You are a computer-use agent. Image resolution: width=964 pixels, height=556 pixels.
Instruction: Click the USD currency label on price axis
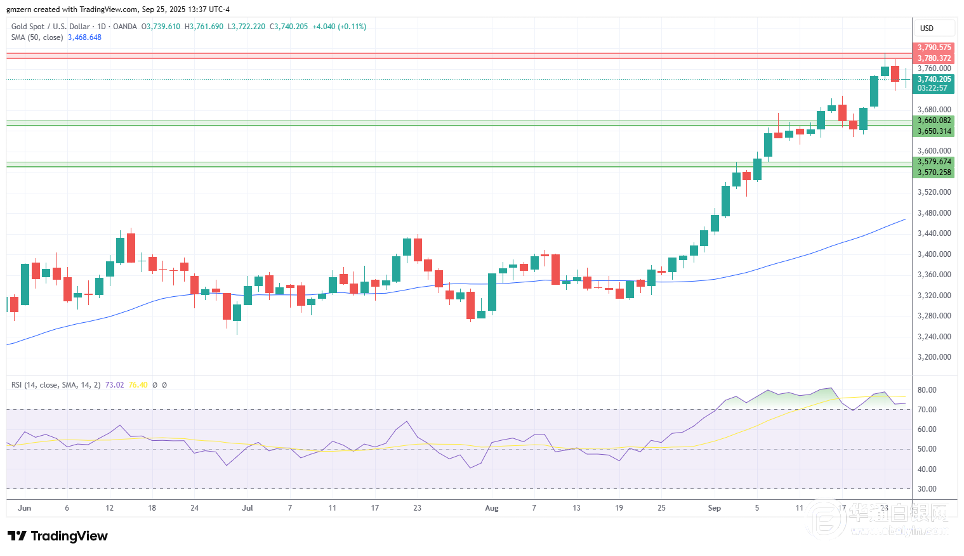(x=926, y=27)
